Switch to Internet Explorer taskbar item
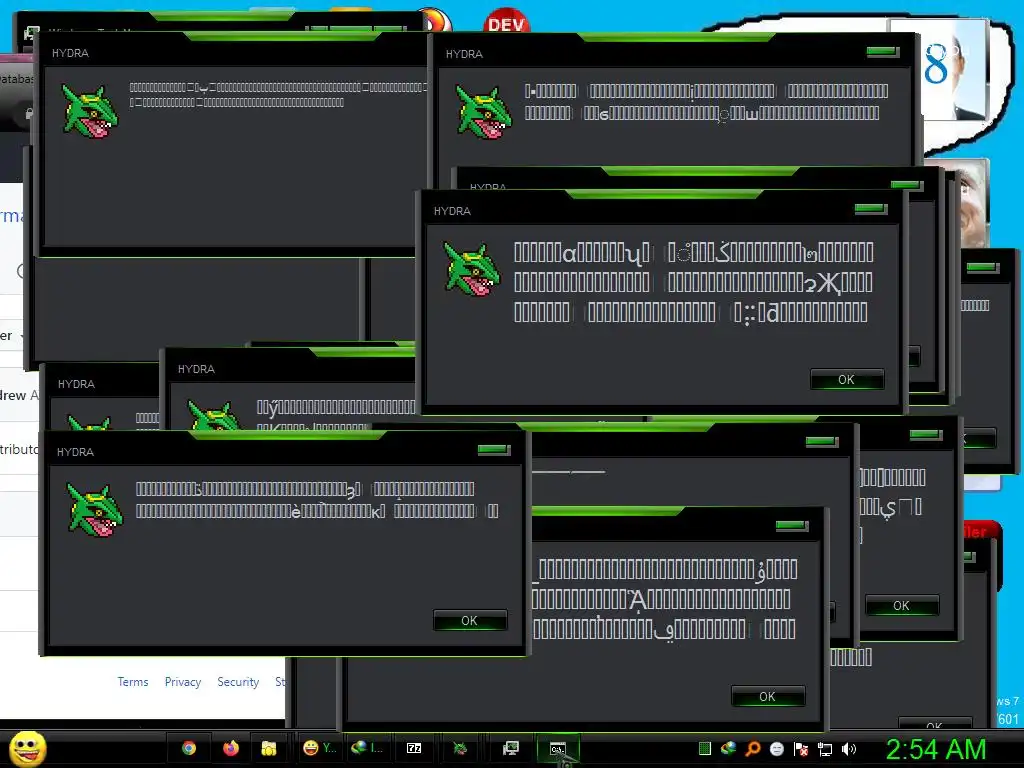 (x=367, y=748)
